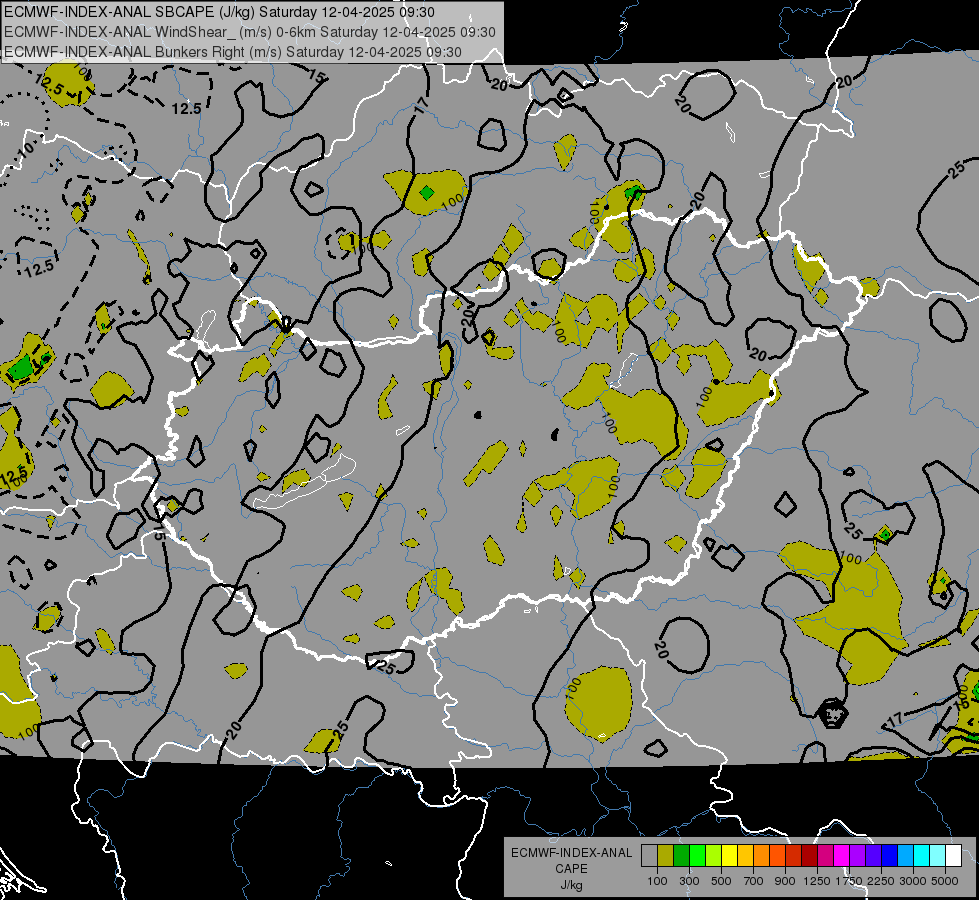Select the white swatch at the legend end
979x900 pixels.
953,856
